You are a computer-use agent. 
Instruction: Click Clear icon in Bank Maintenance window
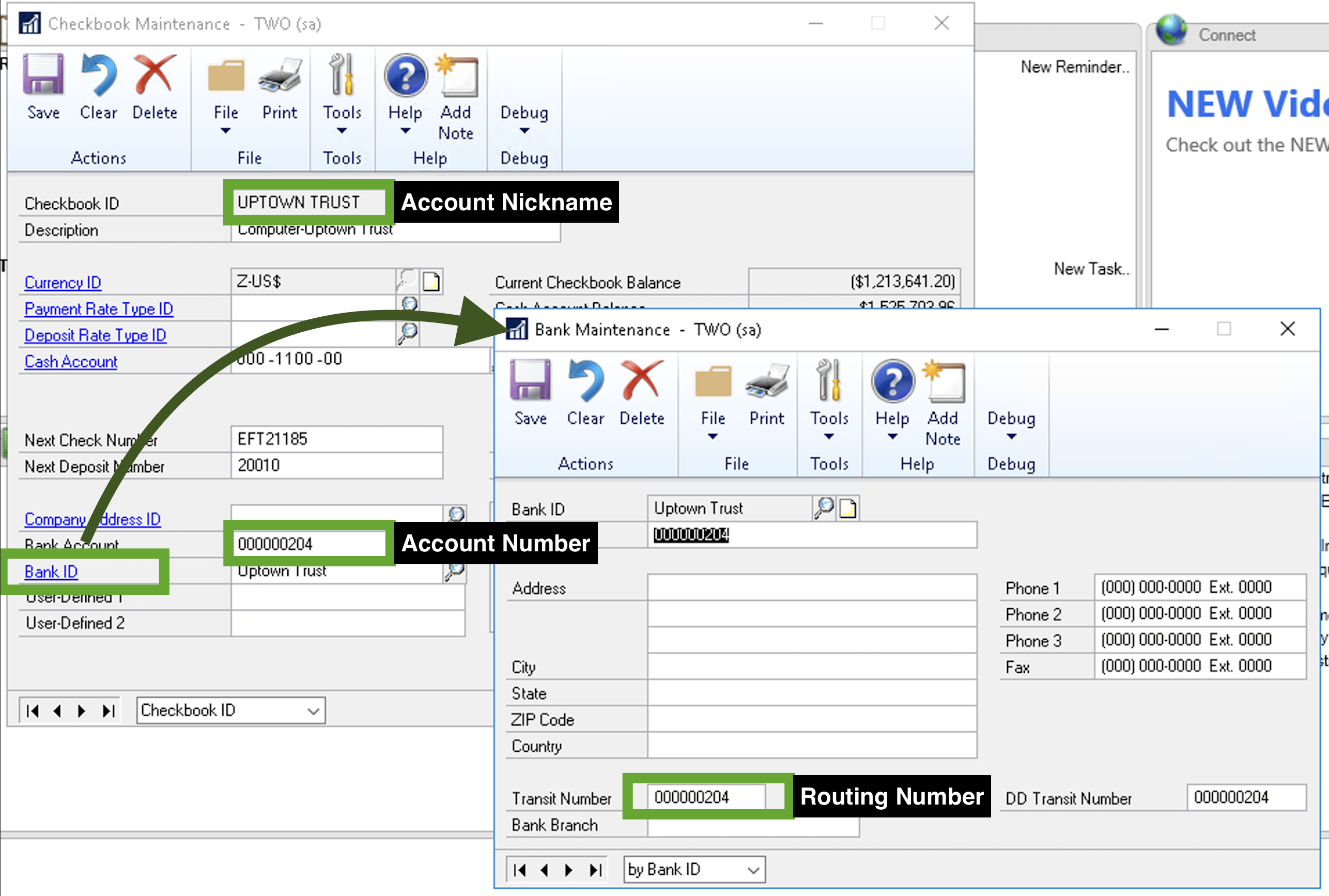[586, 380]
